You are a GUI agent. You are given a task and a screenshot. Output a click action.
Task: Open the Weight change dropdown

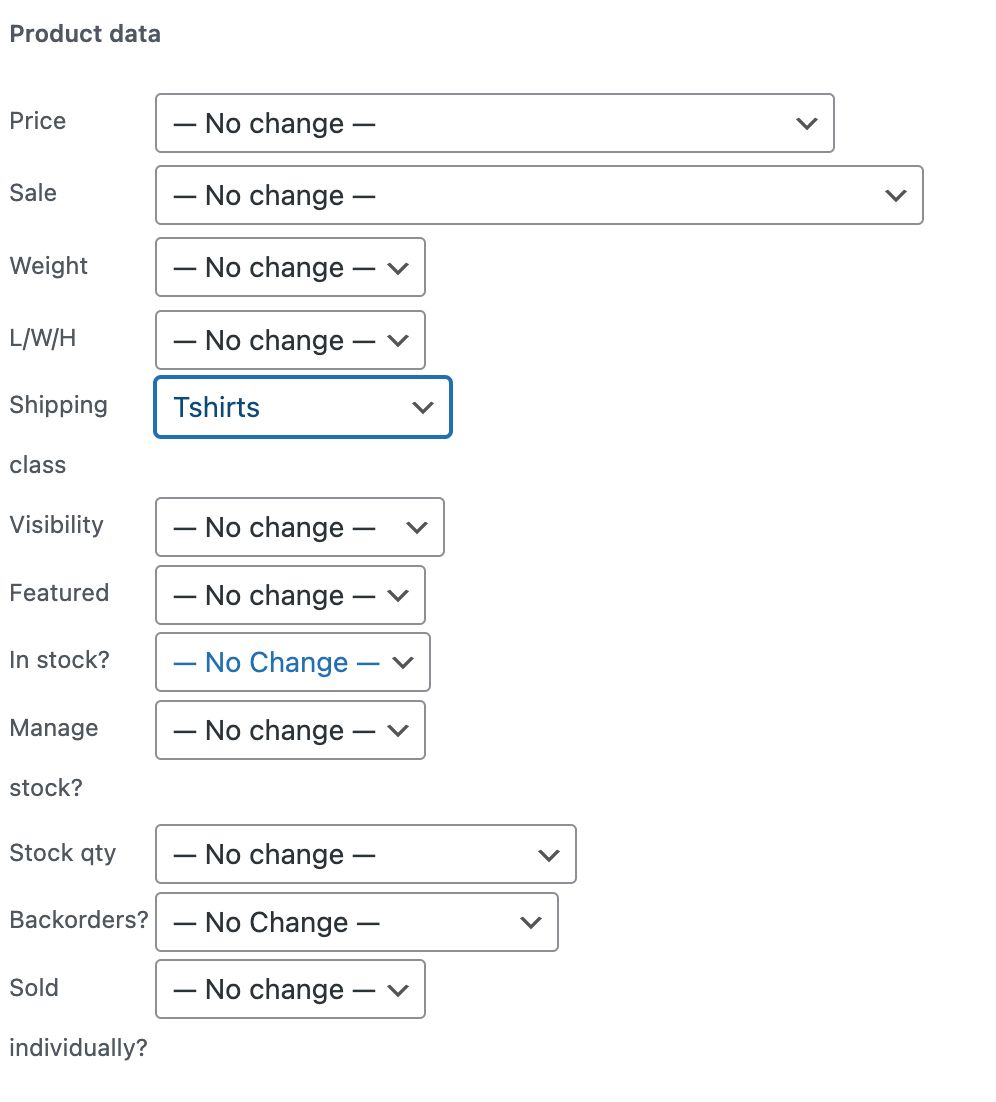click(290, 267)
